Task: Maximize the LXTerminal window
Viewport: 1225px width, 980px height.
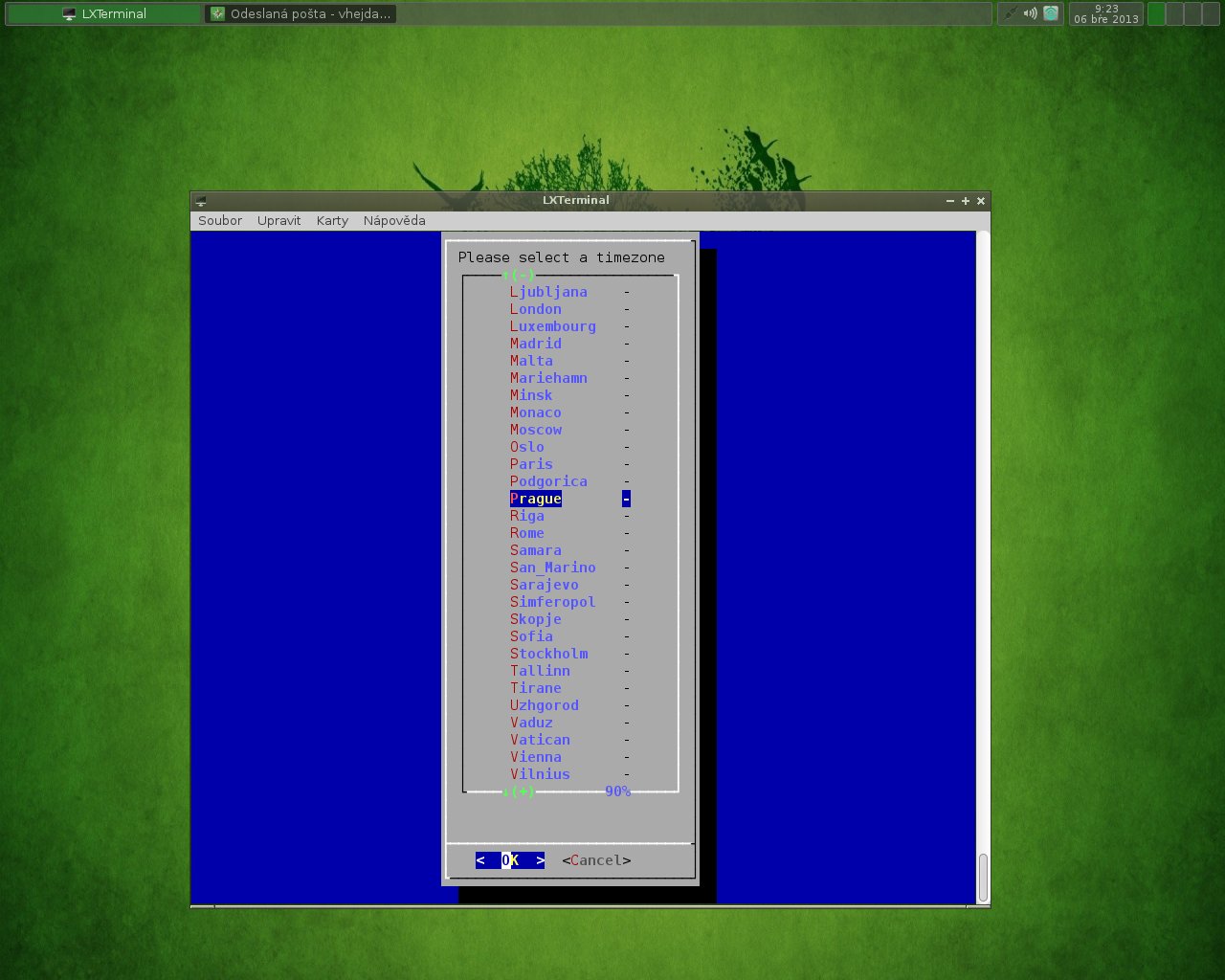Action: [966, 201]
